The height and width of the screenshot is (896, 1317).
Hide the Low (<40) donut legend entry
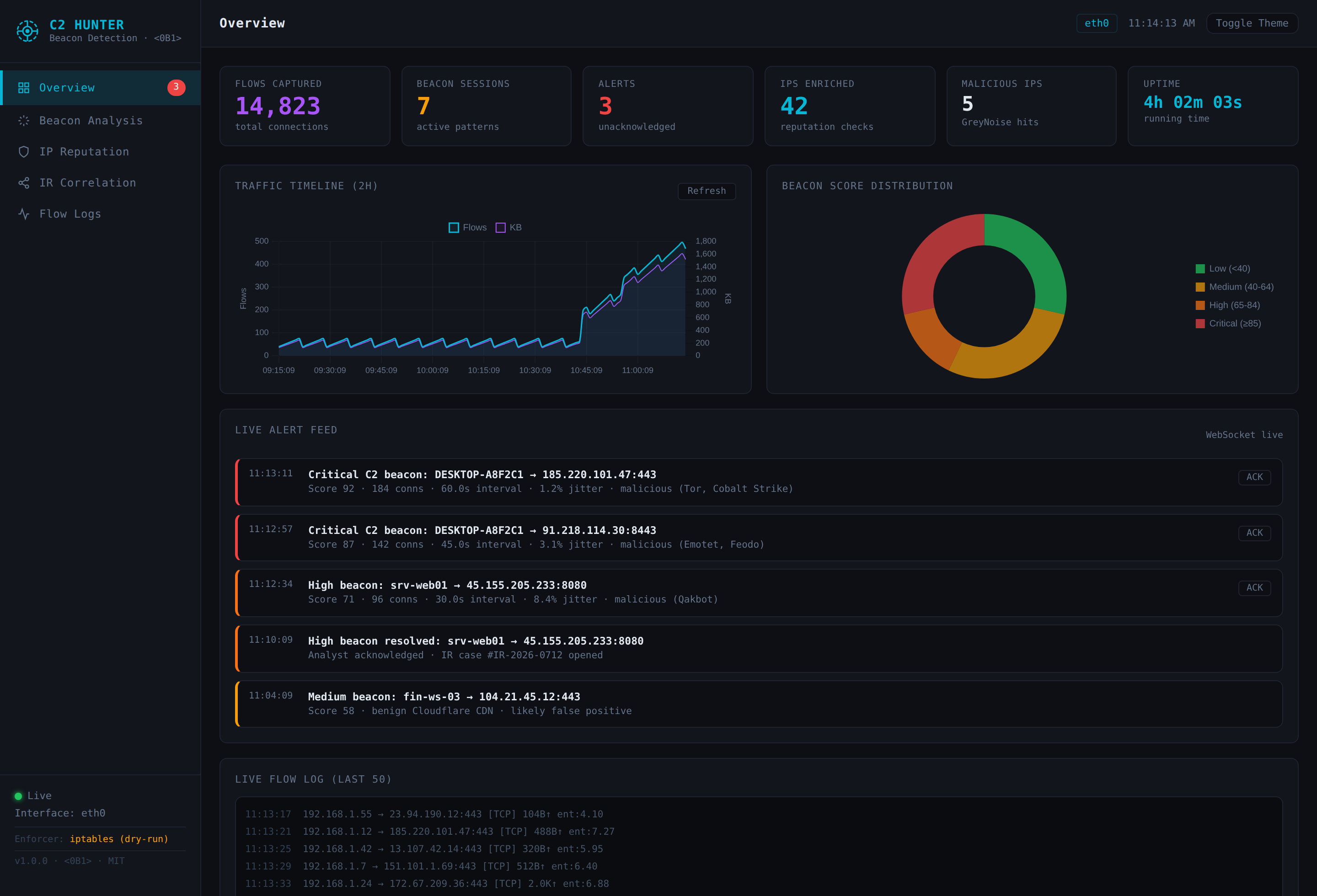[1222, 268]
